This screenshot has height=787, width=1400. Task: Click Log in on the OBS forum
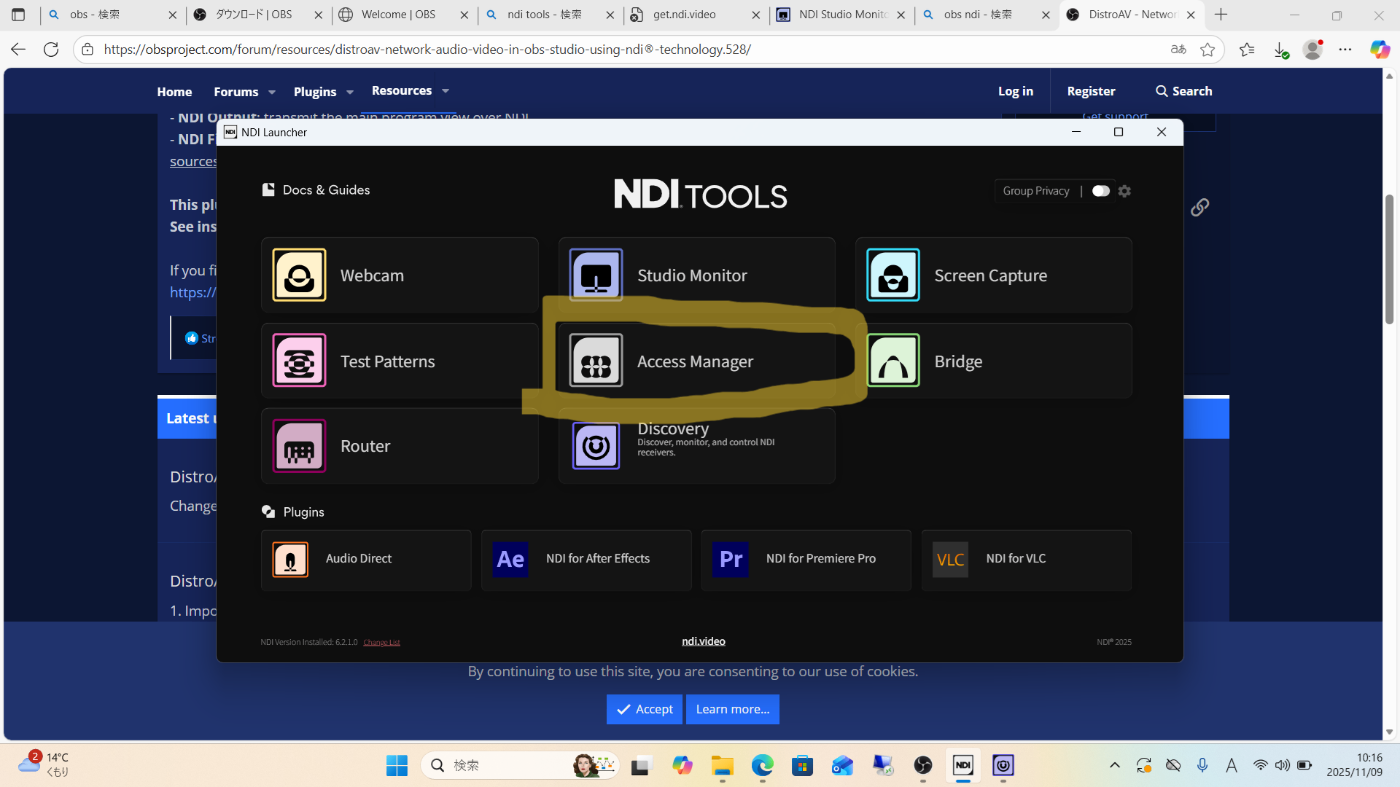click(1016, 91)
